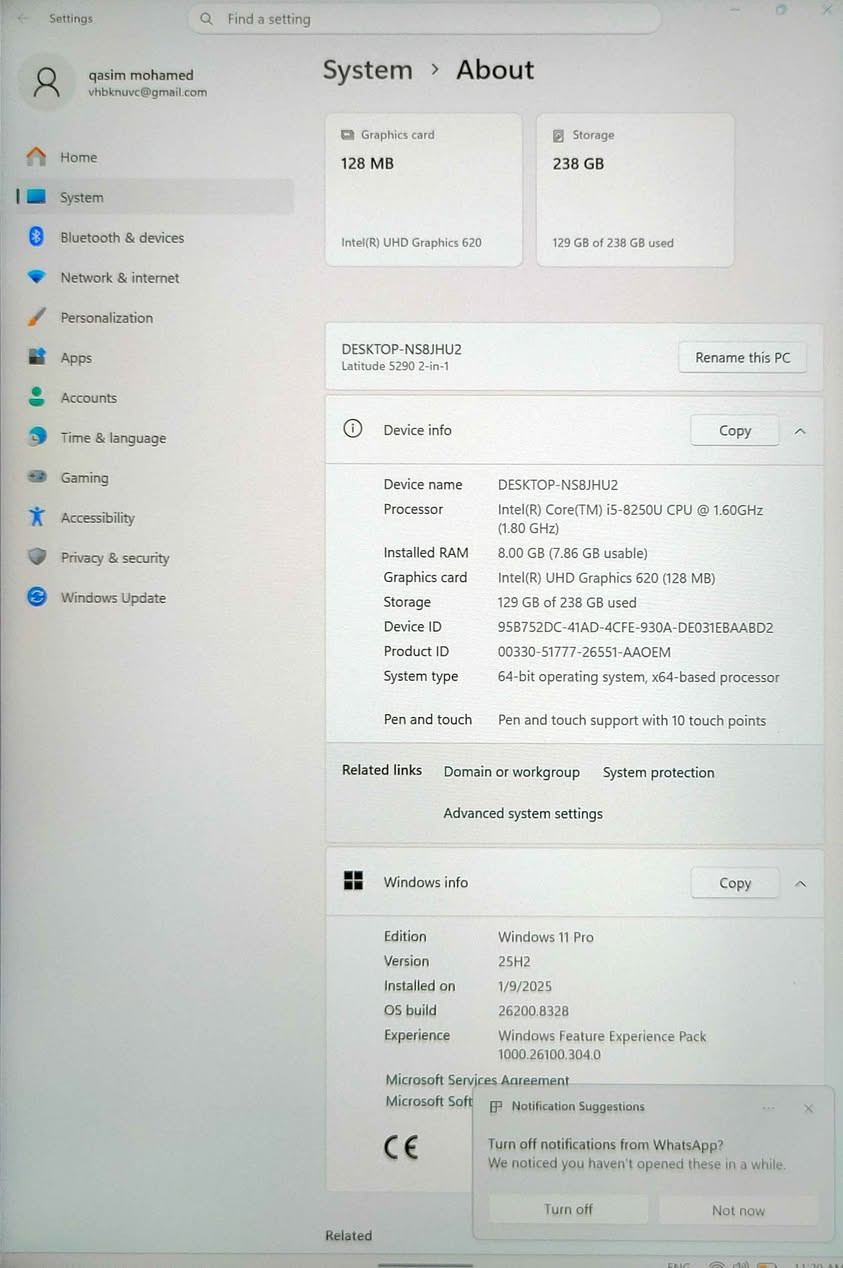Open the Accounts settings page
The image size is (843, 1268).
(154, 397)
